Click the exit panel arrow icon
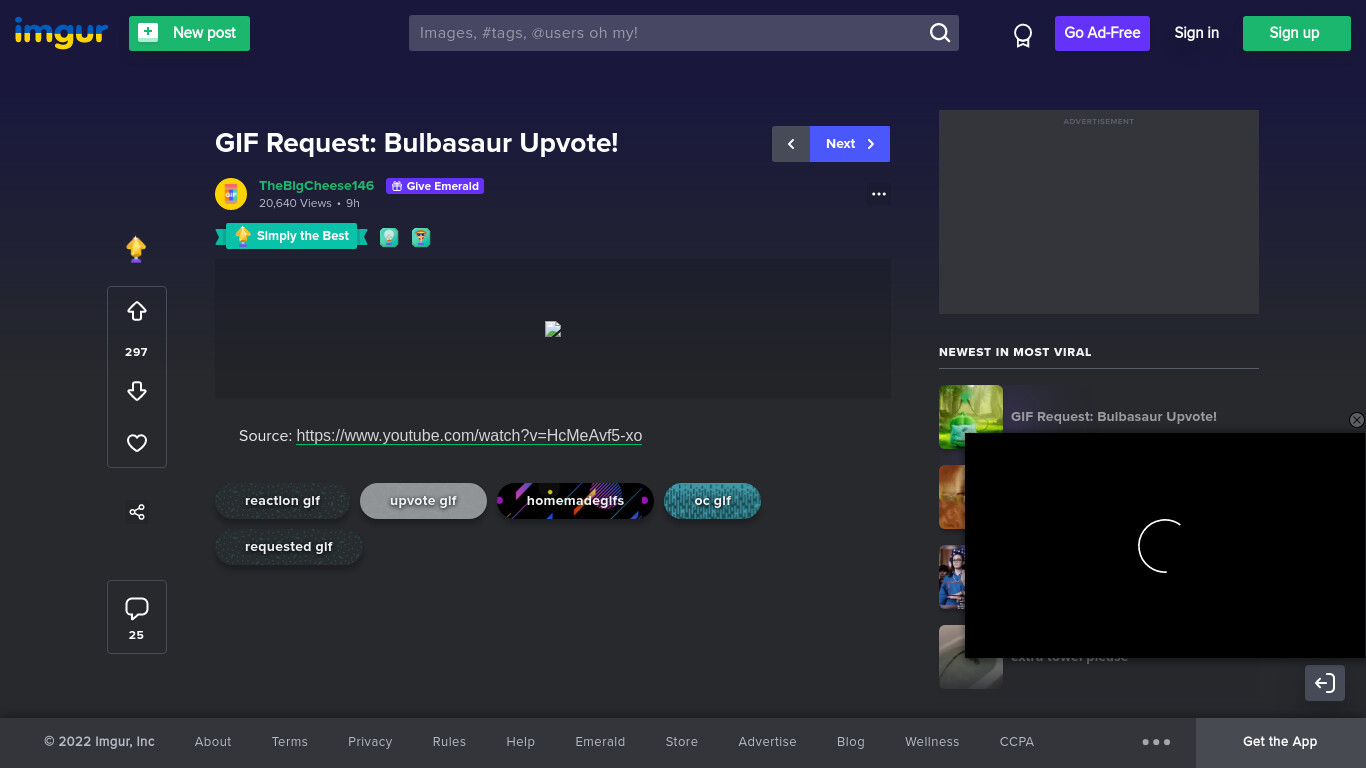This screenshot has height=768, width=1366. pos(1325,683)
